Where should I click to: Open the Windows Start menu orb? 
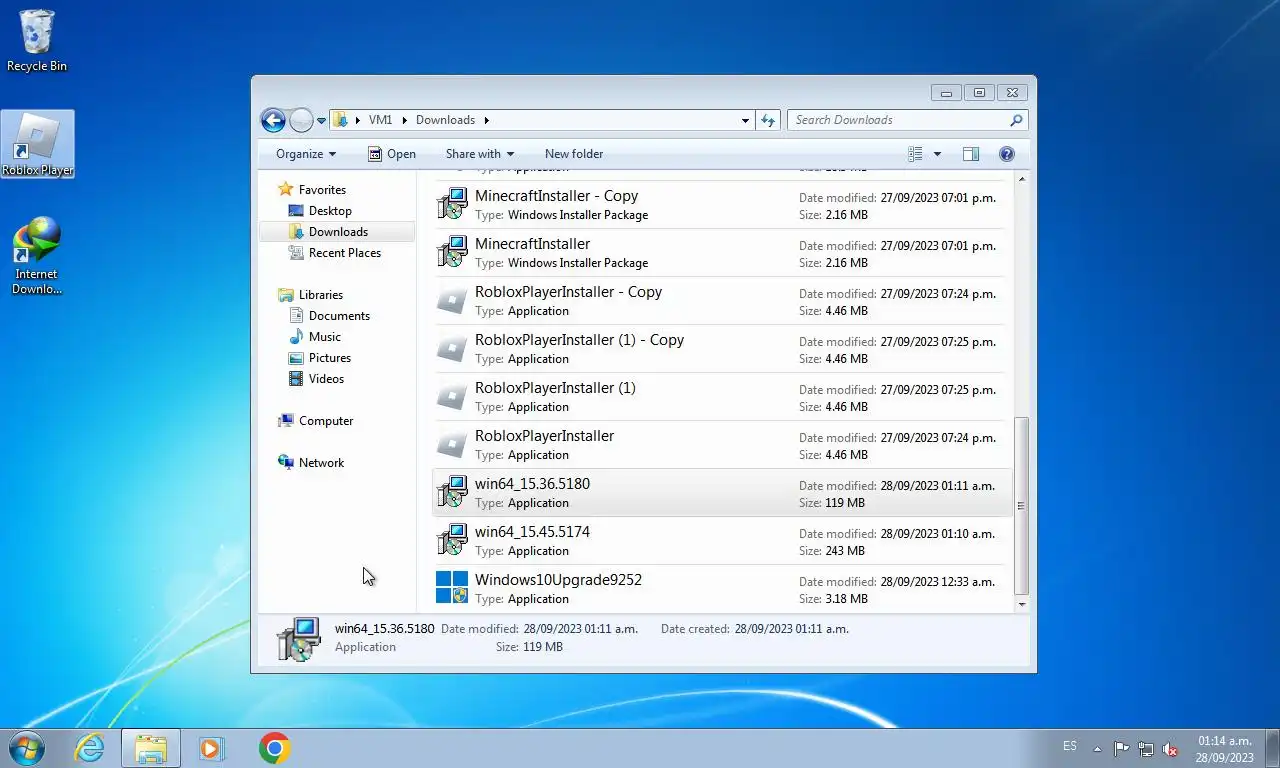pos(27,748)
